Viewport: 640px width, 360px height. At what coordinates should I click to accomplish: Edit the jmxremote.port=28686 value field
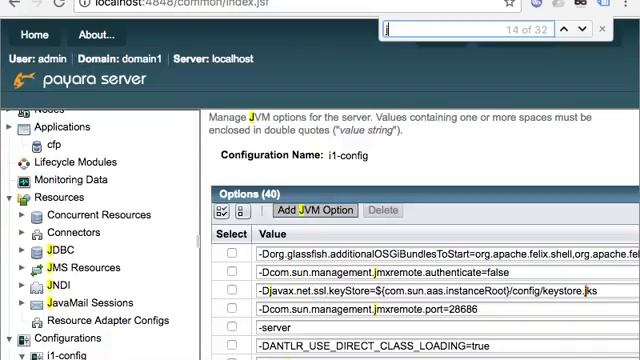tap(448, 309)
